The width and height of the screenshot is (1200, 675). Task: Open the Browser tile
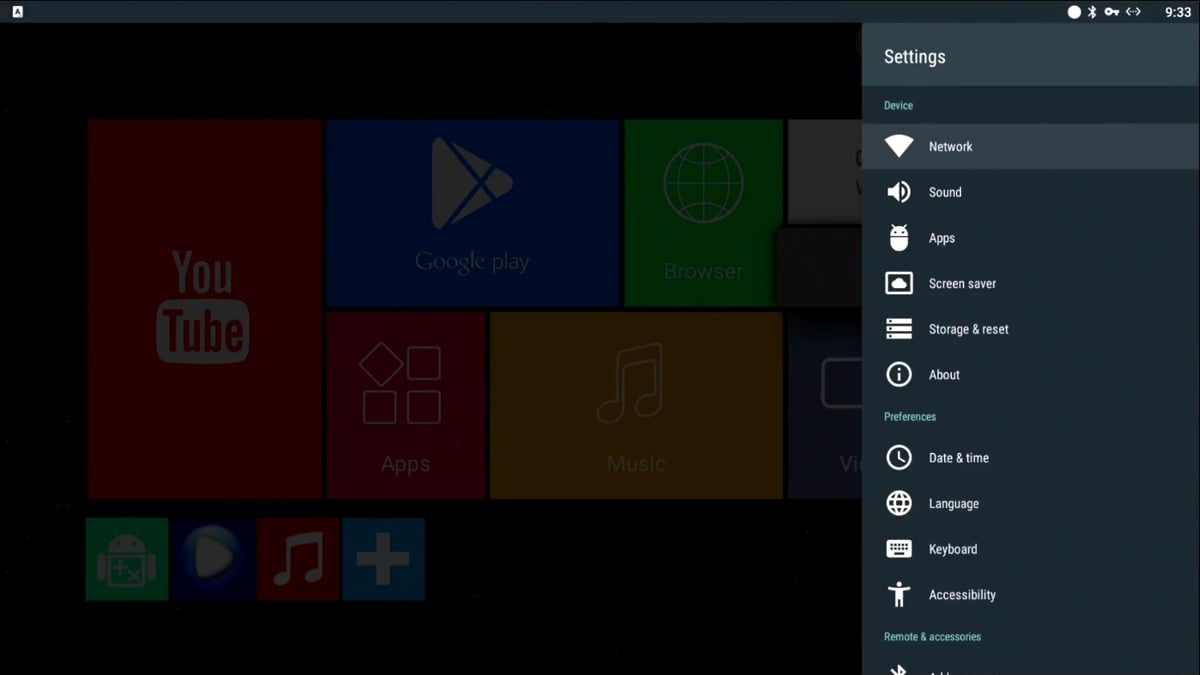point(703,213)
